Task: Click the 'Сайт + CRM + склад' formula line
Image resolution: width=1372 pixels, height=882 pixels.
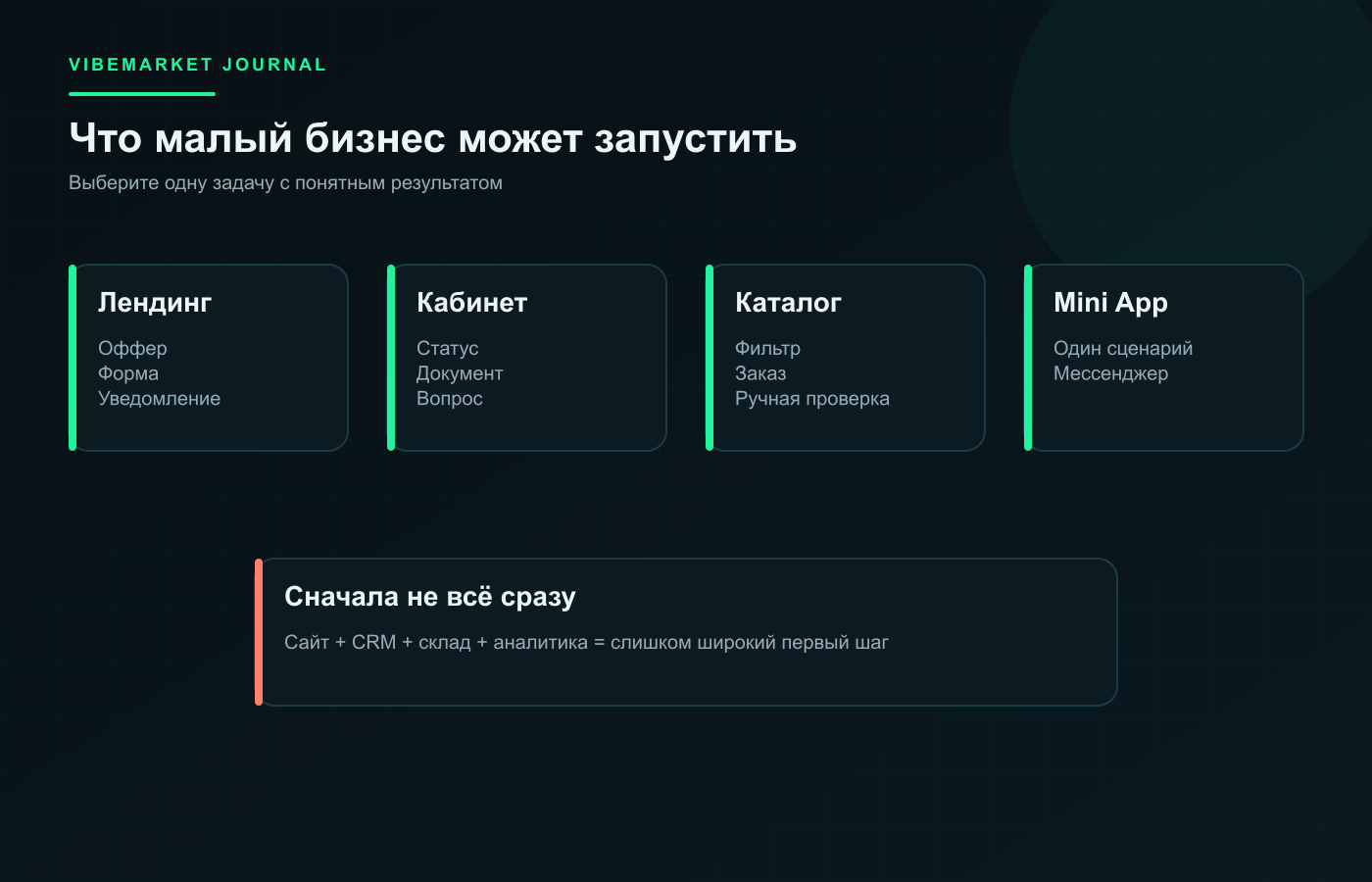Action: coord(586,643)
